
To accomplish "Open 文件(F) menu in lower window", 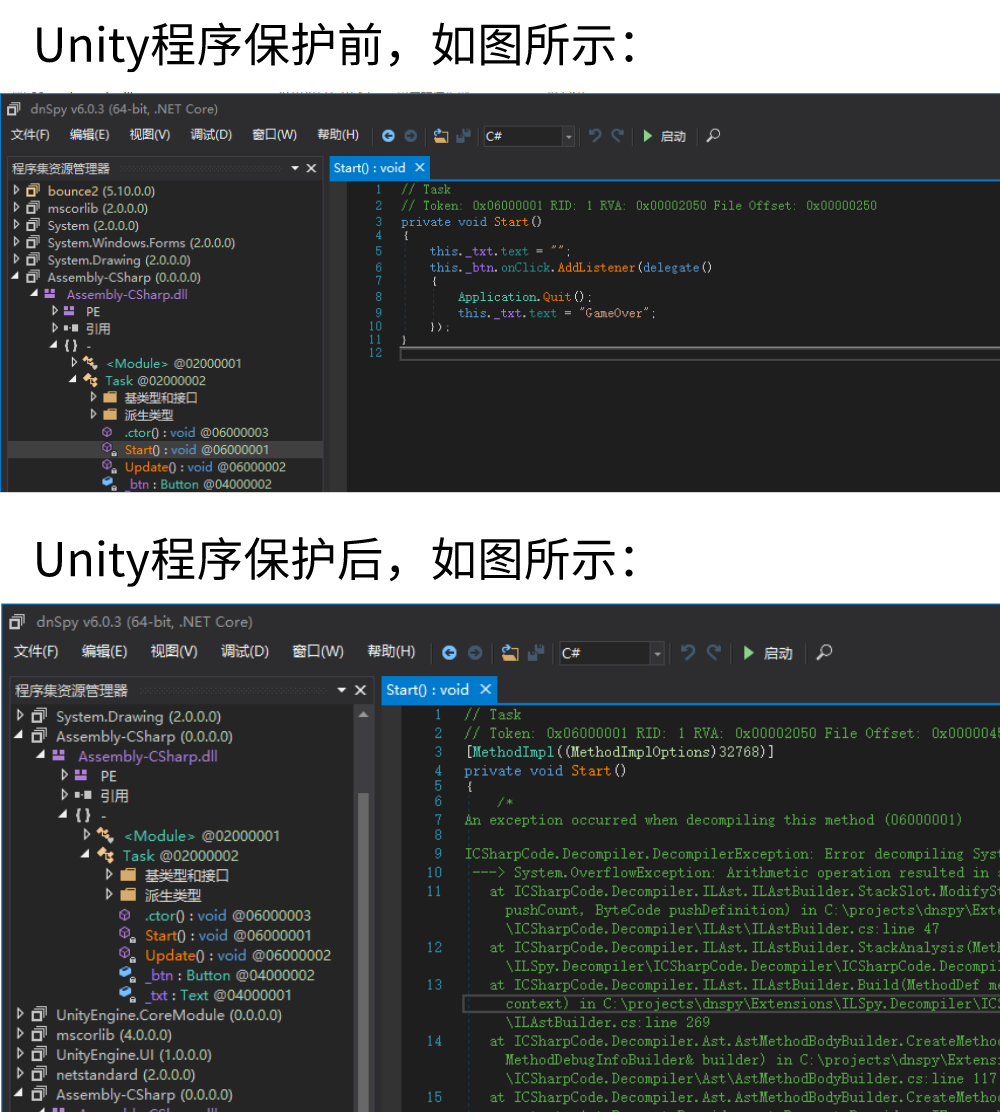I will pyautogui.click(x=36, y=651).
